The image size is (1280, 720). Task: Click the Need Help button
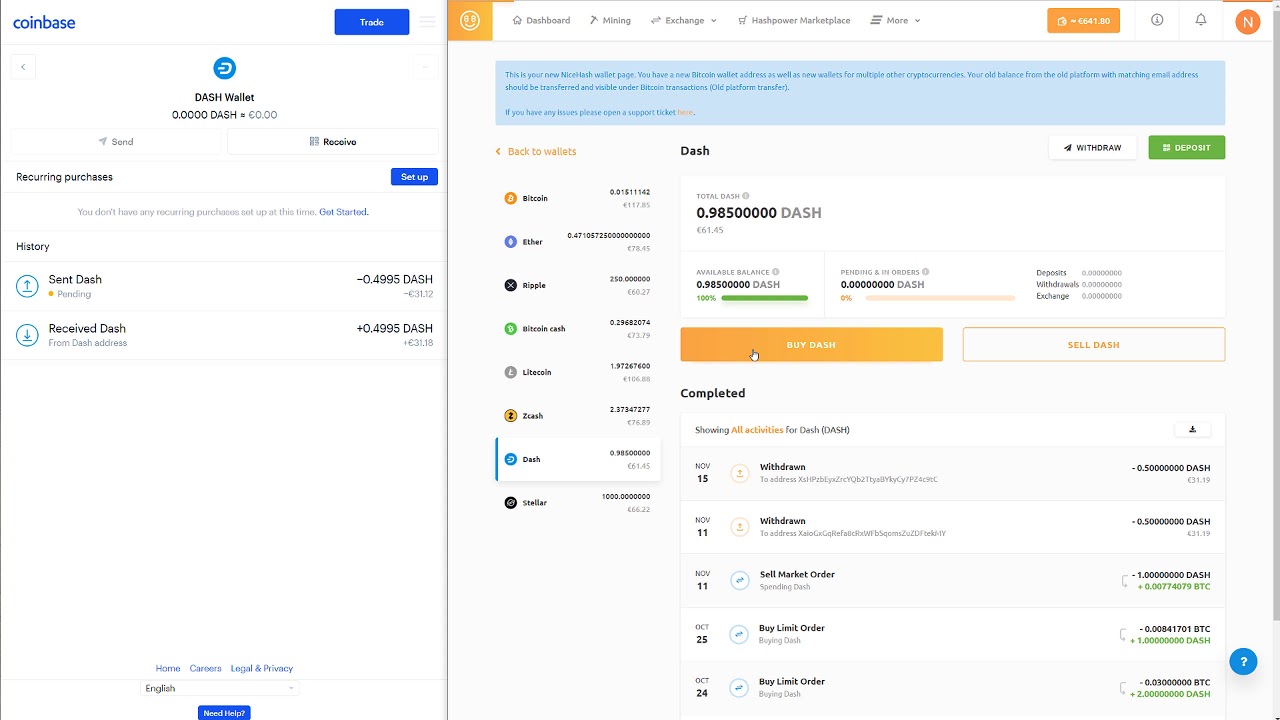(224, 713)
